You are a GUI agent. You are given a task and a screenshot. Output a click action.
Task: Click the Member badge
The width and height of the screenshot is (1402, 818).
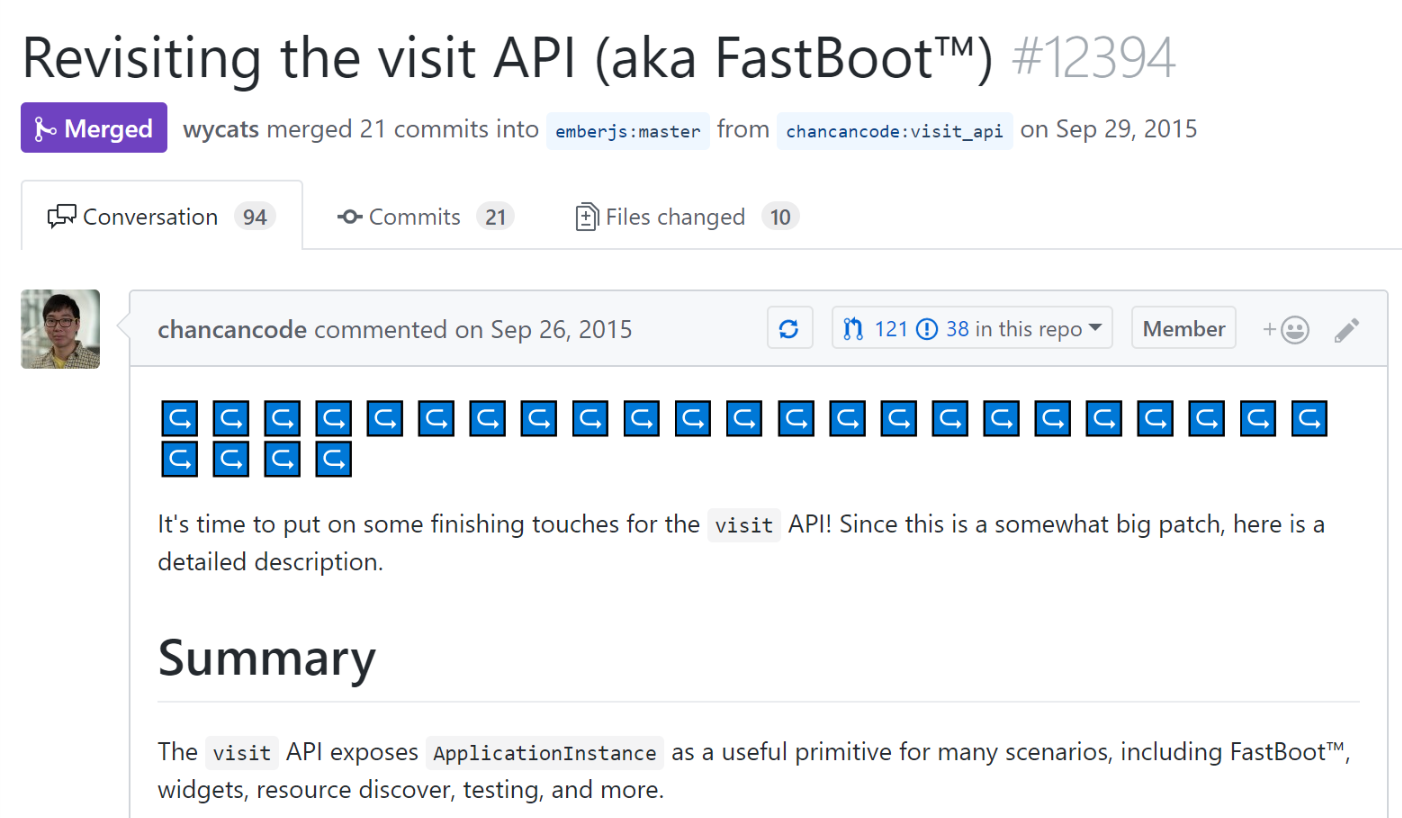tap(1184, 328)
